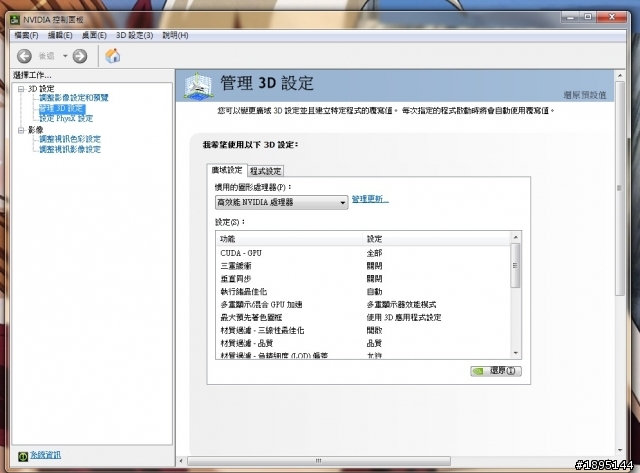Select 調整影像設定和預覽 in the tree
This screenshot has height=473, width=640.
click(x=74, y=98)
